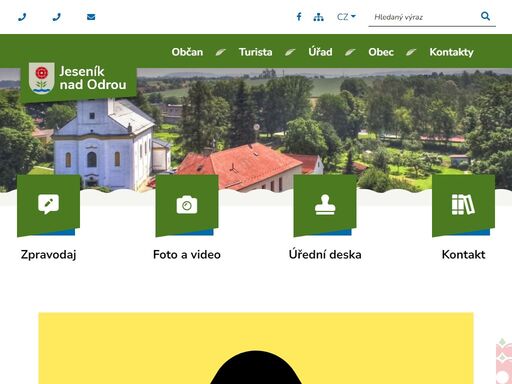Image resolution: width=512 pixels, height=384 pixels.
Task: Open the Úřad menu
Action: click(320, 52)
